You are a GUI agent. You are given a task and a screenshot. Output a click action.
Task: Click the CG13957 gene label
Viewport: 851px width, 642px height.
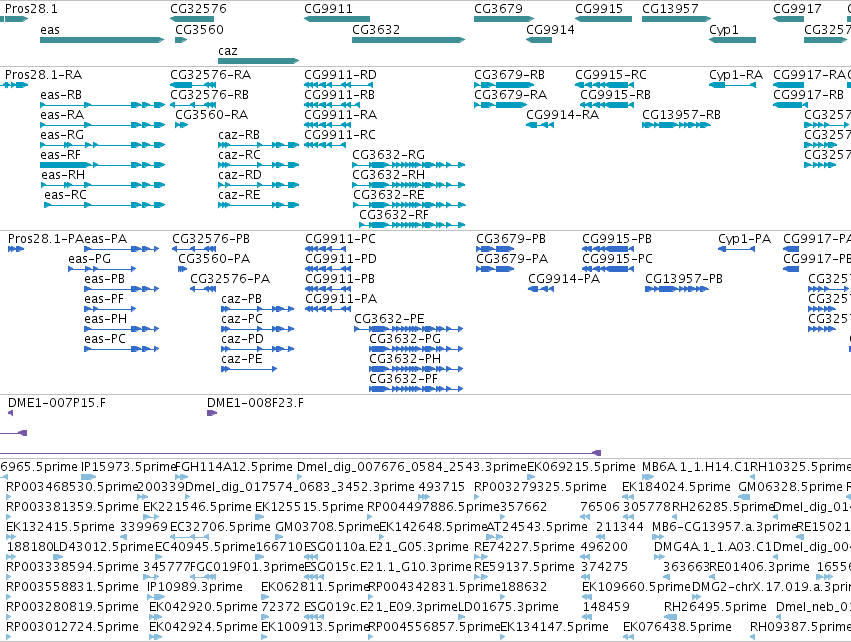670,9
